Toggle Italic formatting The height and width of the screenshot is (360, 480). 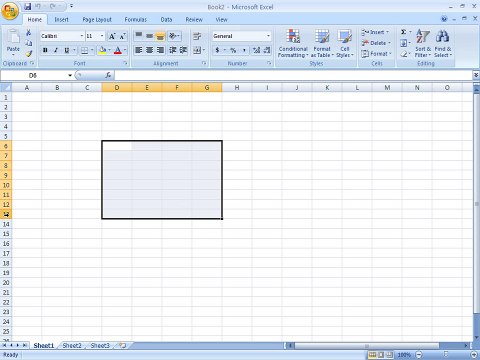(x=56, y=50)
